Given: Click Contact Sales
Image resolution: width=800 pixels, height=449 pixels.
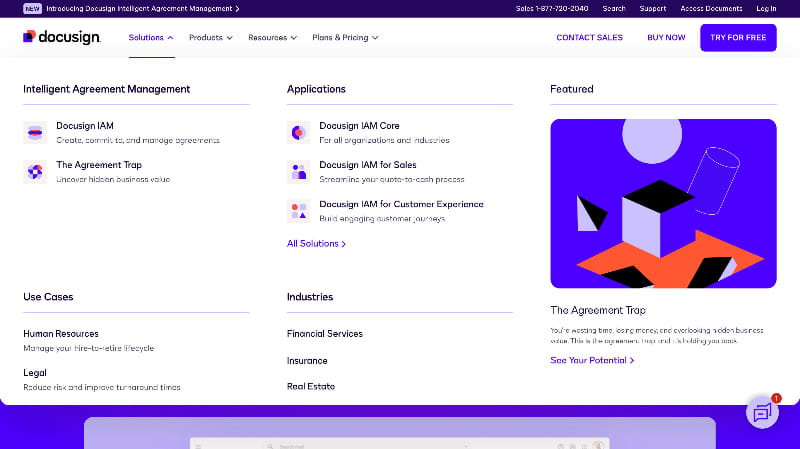Looking at the screenshot, I should 589,38.
